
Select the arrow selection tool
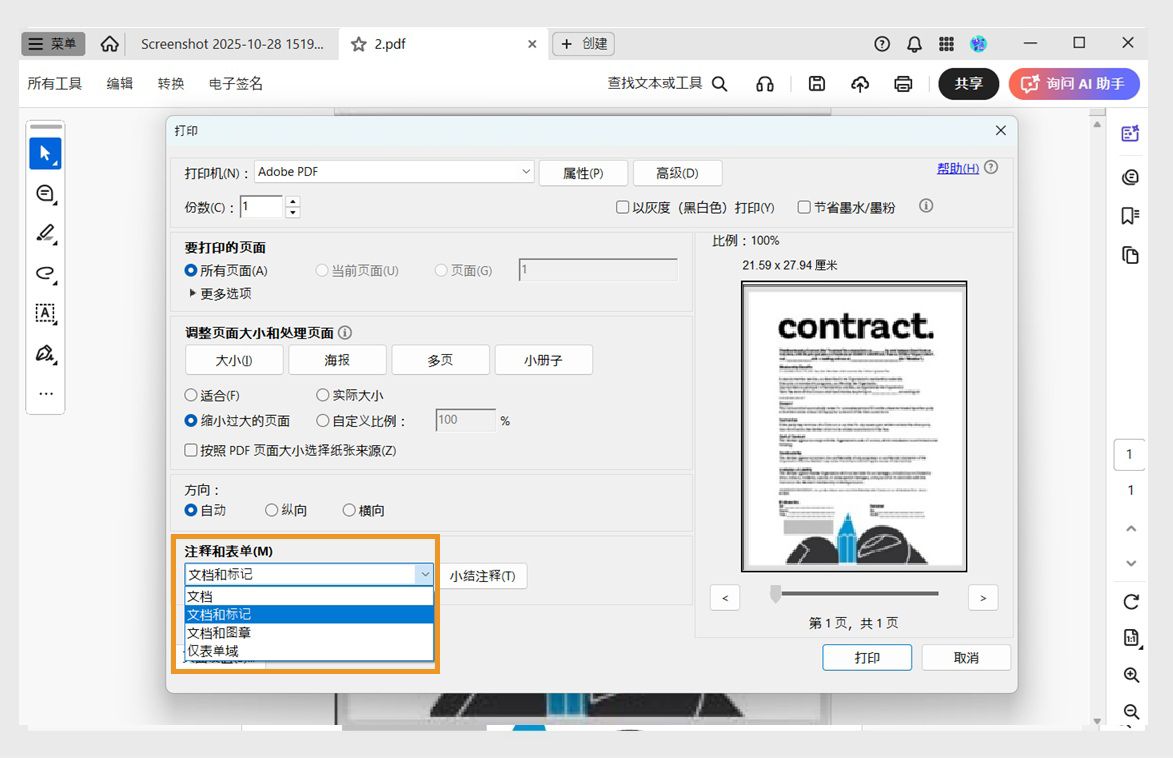[44, 153]
